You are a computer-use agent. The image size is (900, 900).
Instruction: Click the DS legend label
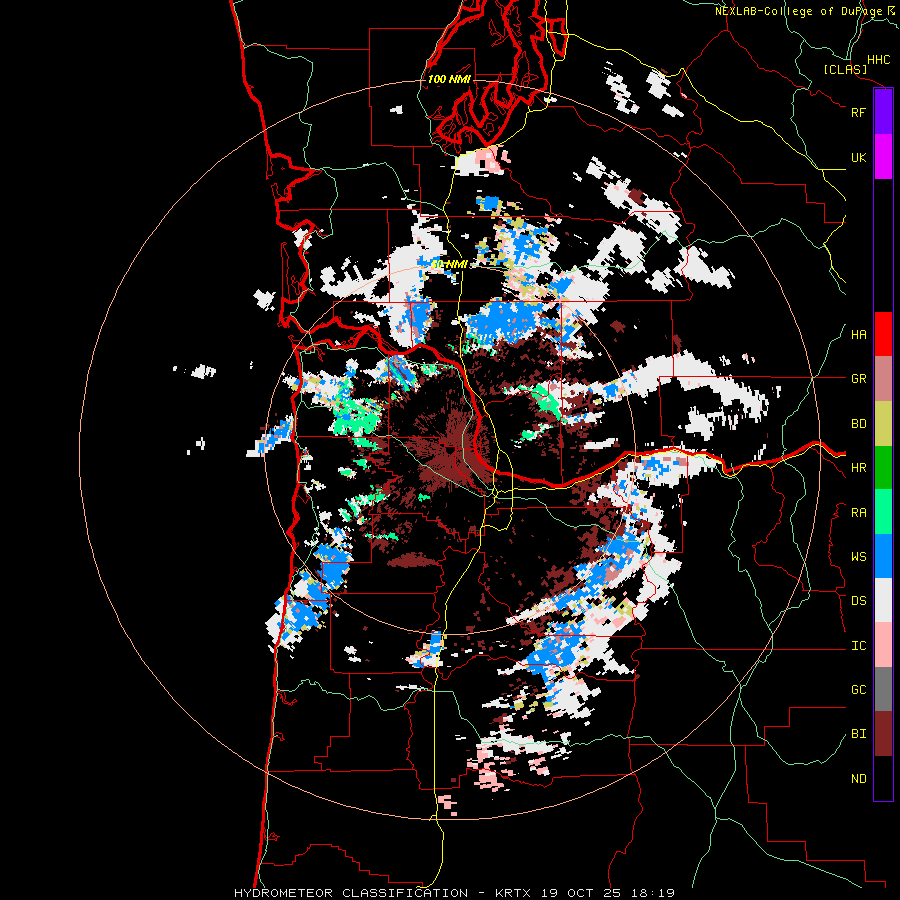[858, 601]
